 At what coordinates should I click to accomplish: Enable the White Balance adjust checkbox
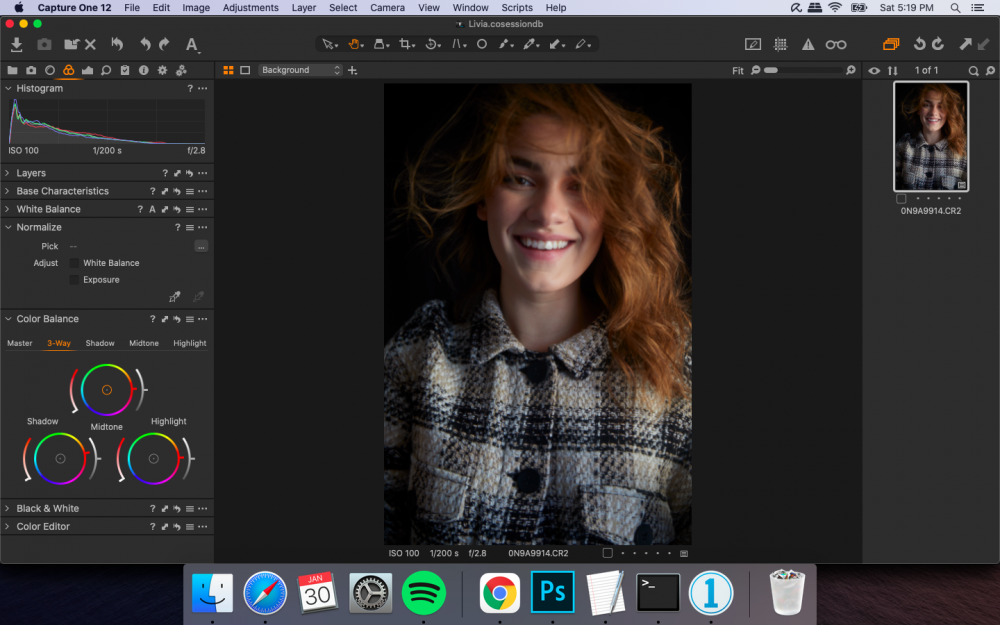click(x=74, y=263)
